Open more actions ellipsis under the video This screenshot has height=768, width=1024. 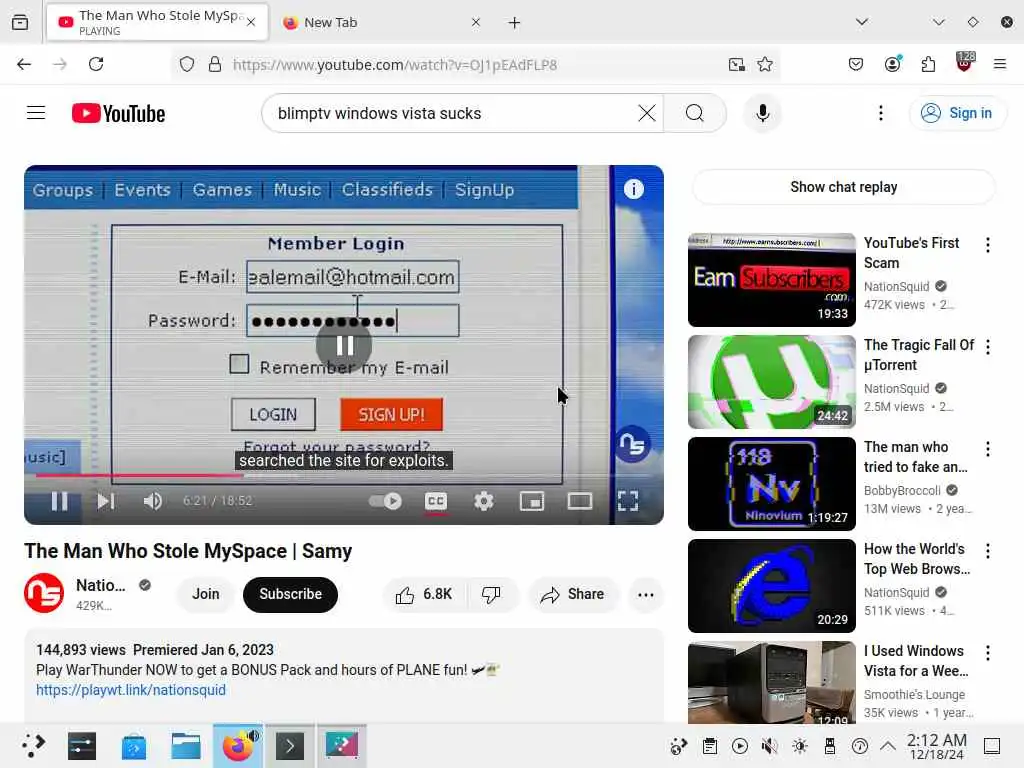click(646, 594)
